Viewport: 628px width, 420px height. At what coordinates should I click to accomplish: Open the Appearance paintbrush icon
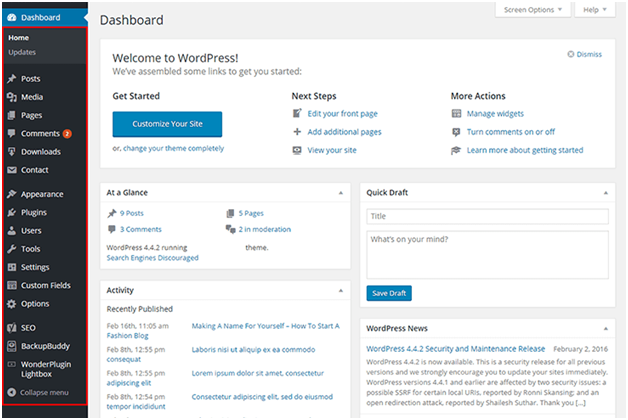[12, 194]
